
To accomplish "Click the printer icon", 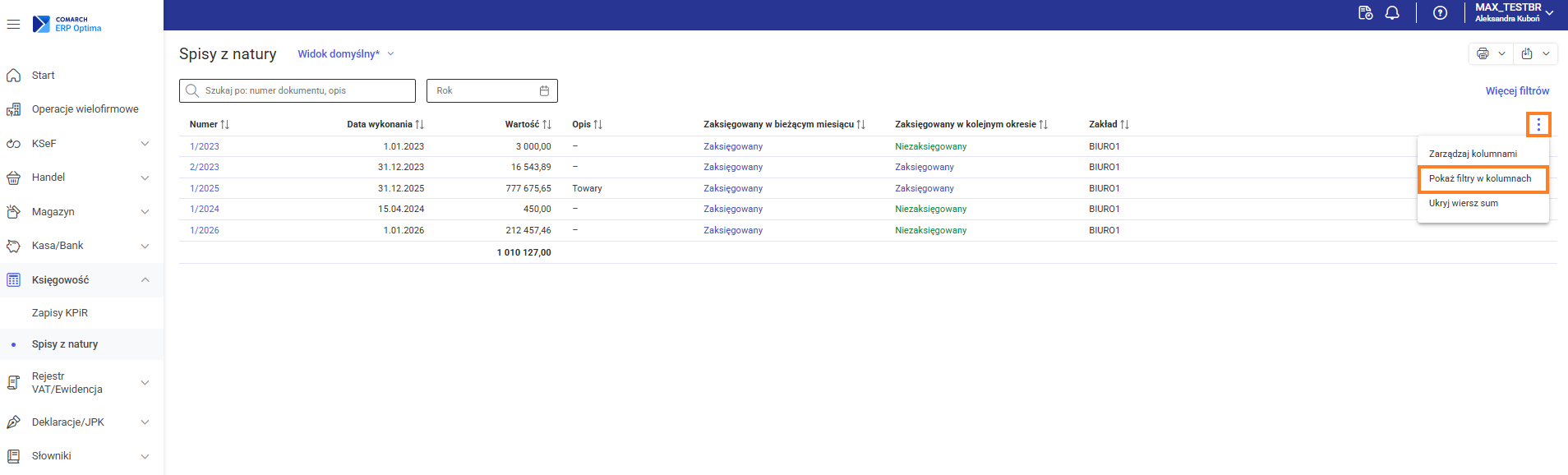I will tap(1483, 53).
